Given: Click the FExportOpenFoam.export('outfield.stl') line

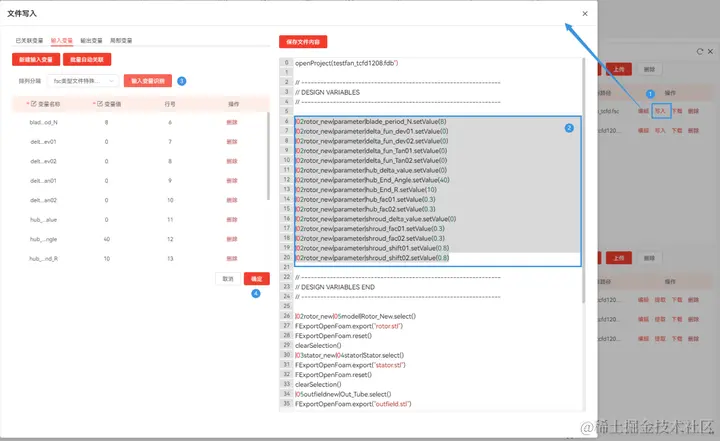Looking at the screenshot, I should click(x=353, y=404).
